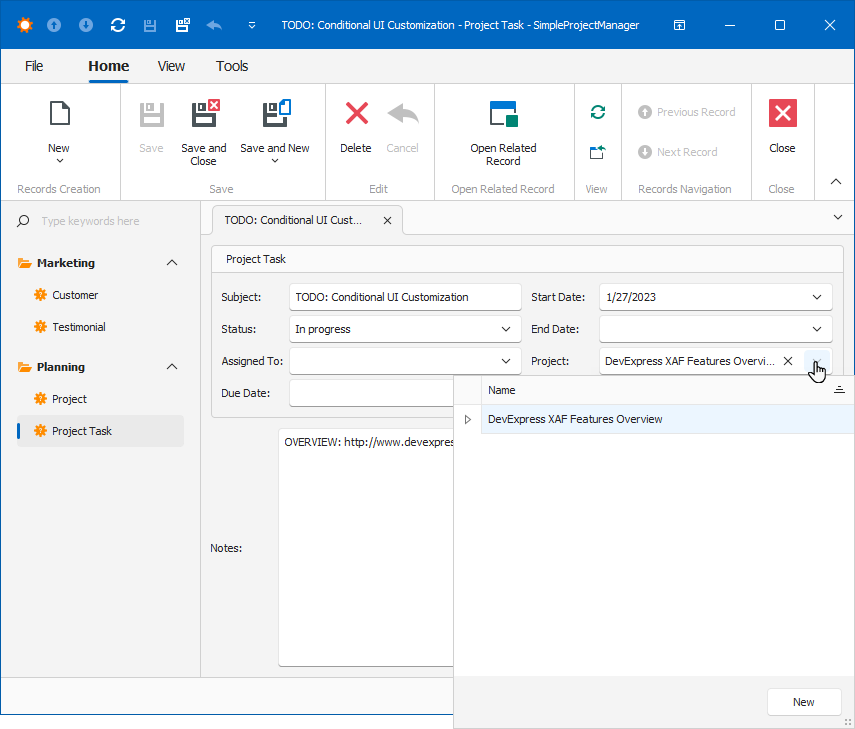Click the navigation search magnifier icon
Image resolution: width=855 pixels, height=729 pixels.
click(x=23, y=221)
